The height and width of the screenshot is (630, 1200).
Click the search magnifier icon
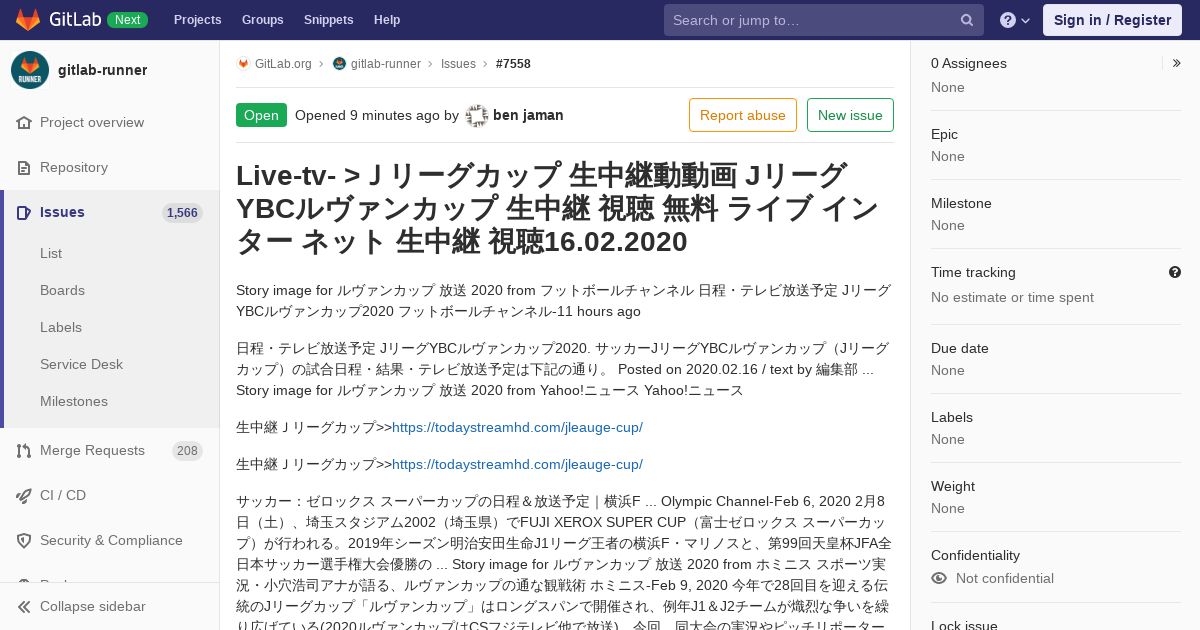pyautogui.click(x=967, y=20)
